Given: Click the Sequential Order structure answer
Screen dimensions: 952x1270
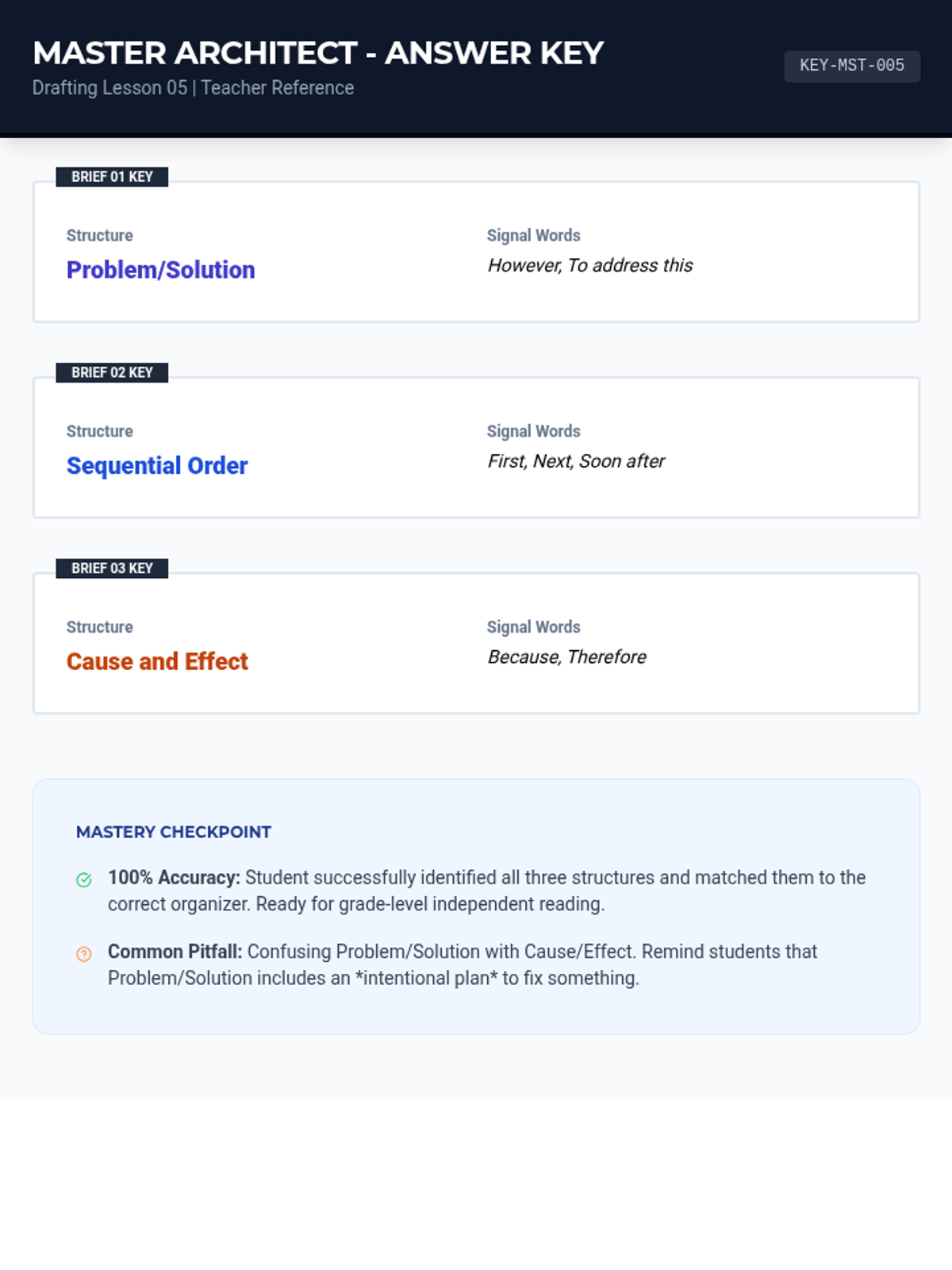Looking at the screenshot, I should pos(157,466).
